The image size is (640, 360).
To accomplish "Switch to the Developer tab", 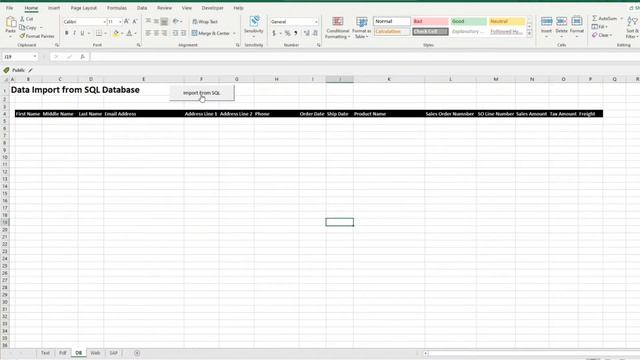I will 213,8.
